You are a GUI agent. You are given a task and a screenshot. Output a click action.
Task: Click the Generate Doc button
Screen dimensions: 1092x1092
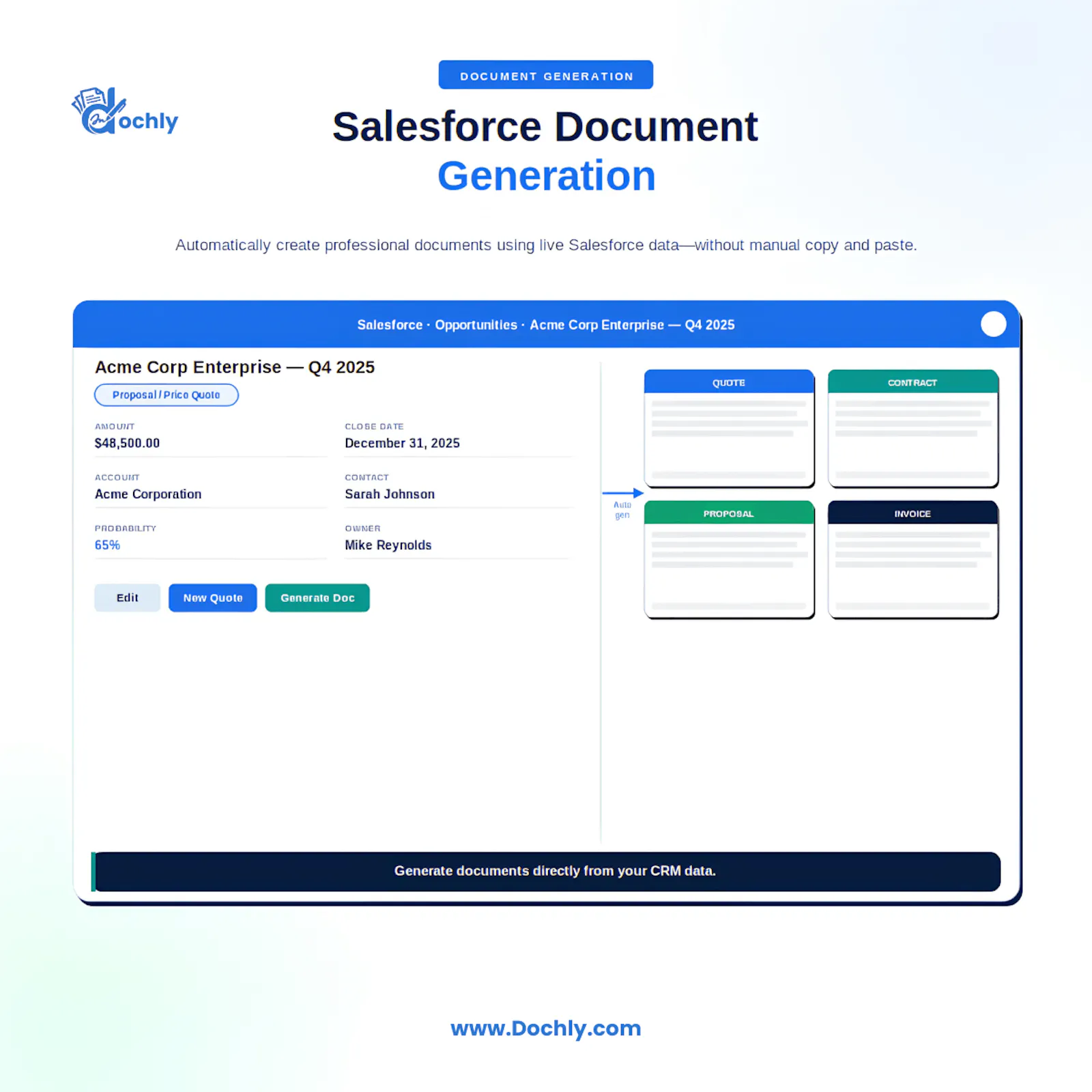point(317,598)
